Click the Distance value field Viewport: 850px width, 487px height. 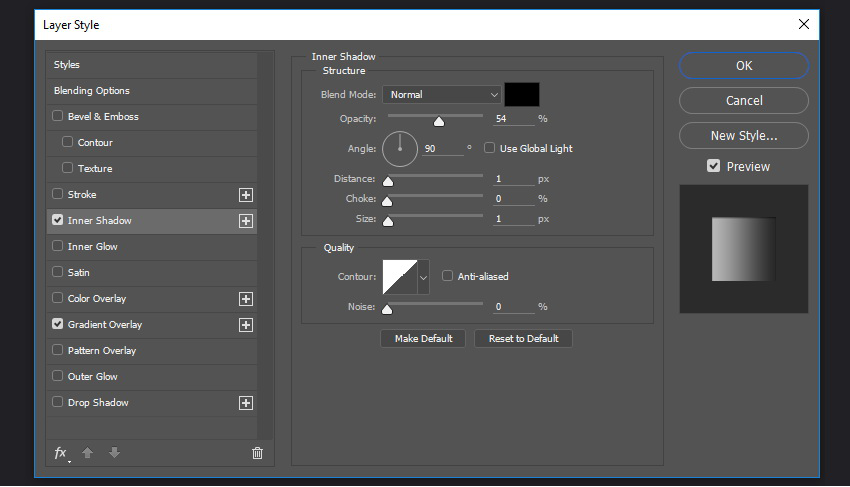[514, 179]
